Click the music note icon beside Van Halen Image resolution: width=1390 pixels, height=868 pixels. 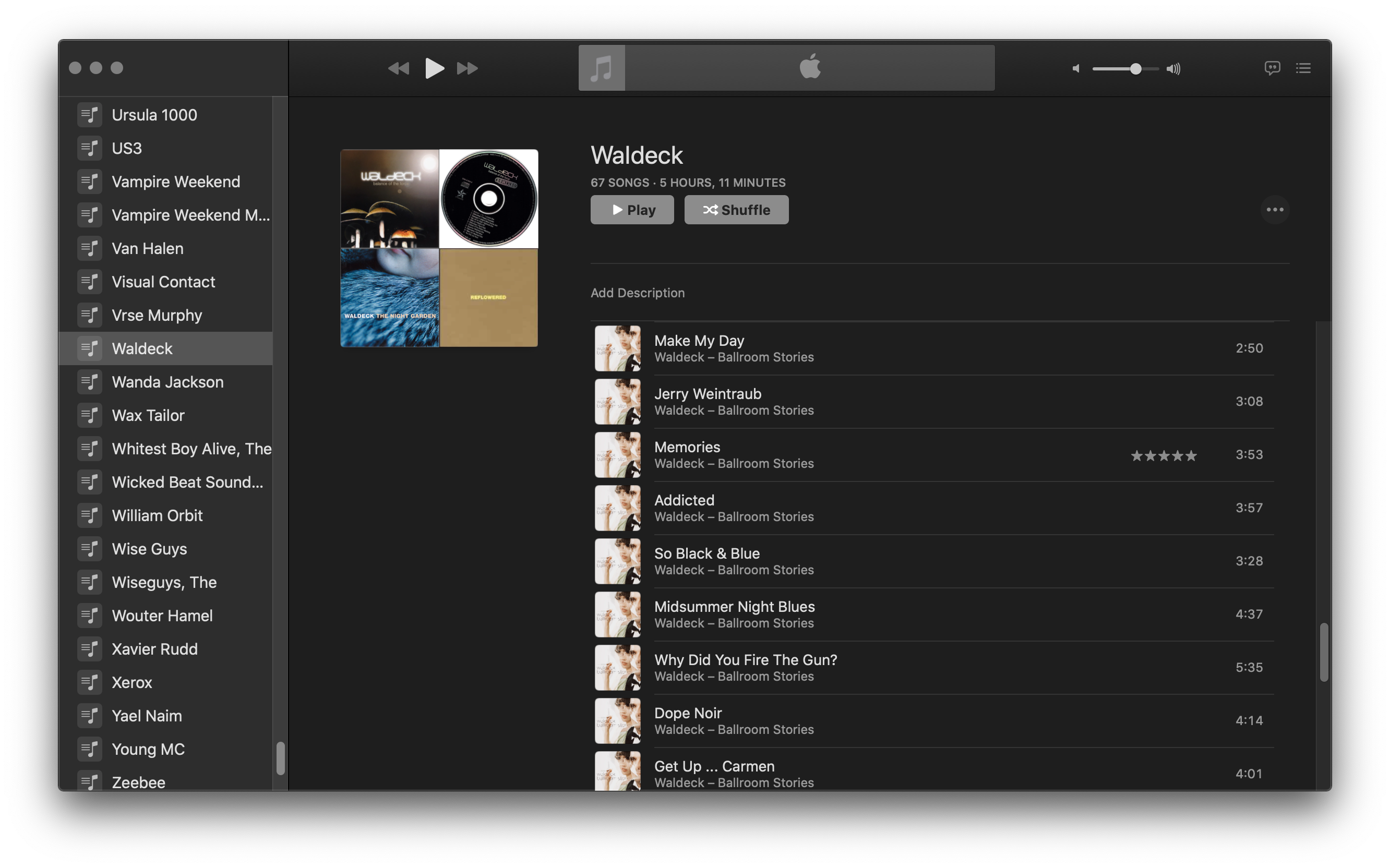[x=90, y=248]
